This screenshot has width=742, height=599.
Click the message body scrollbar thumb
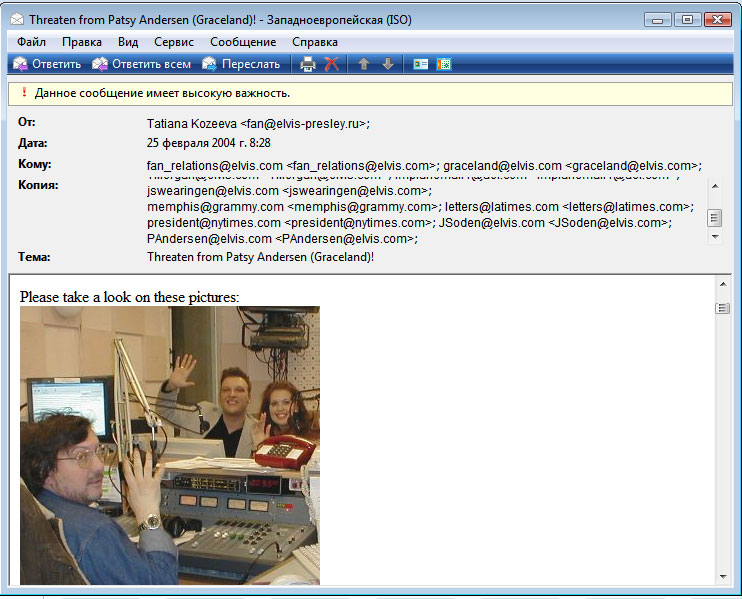pos(723,308)
